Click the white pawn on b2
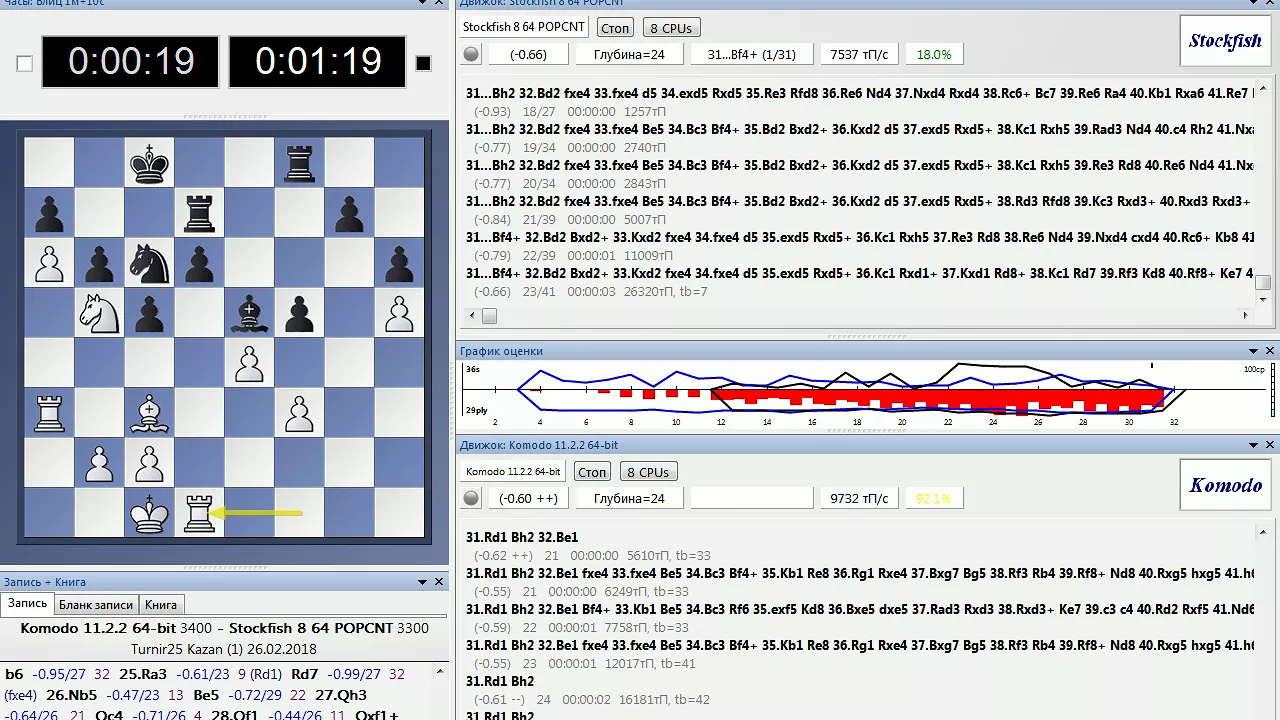Screen dimensions: 1280x720 point(99,463)
